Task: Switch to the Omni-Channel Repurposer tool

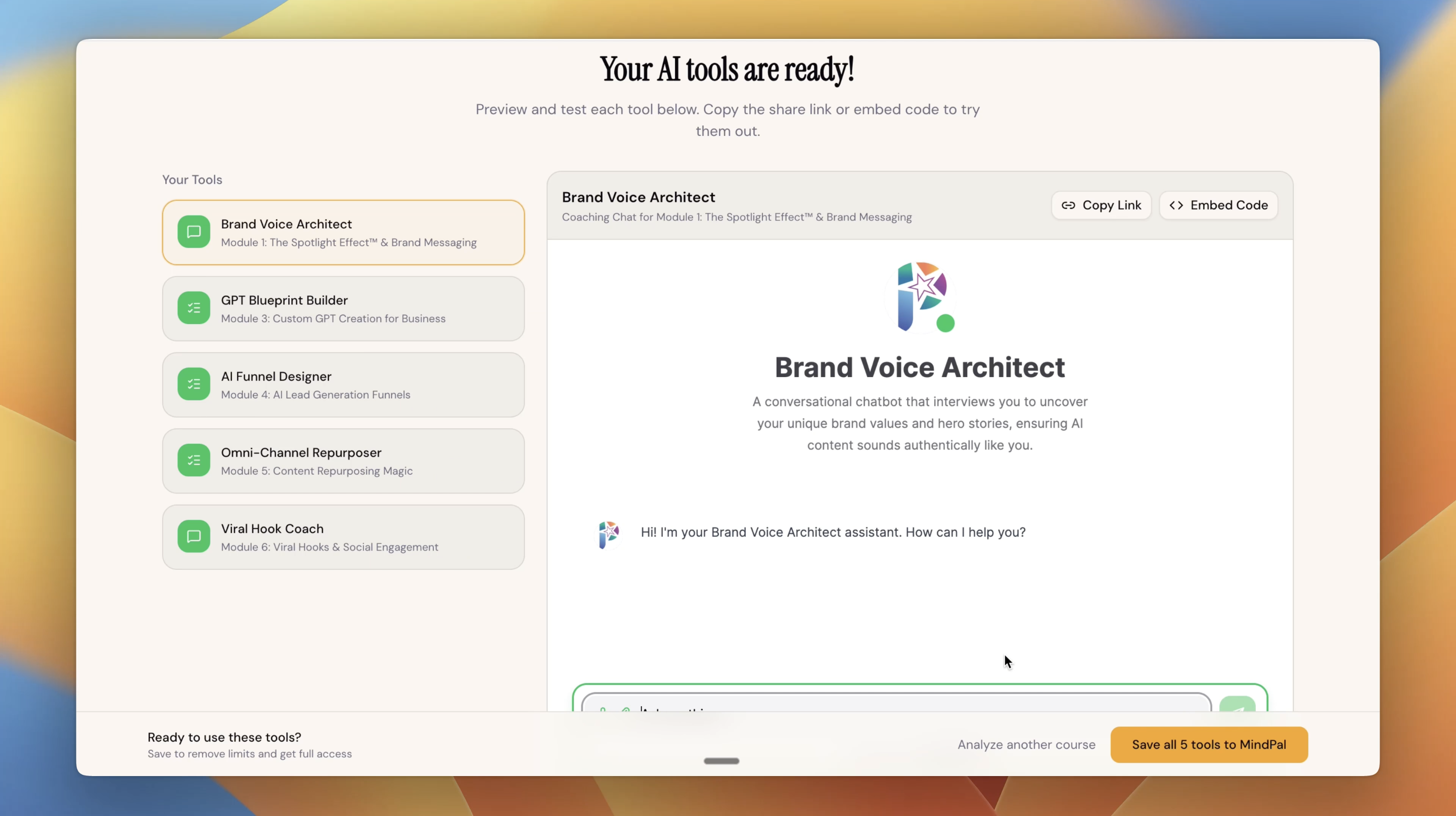Action: (x=343, y=461)
